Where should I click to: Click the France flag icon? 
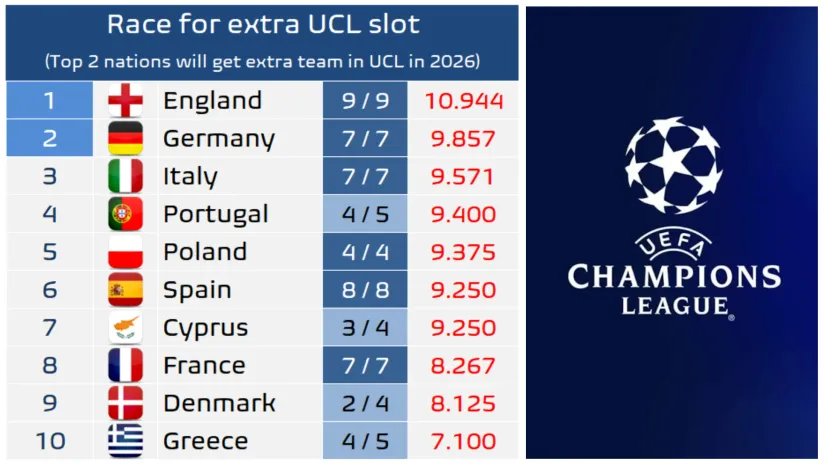[x=126, y=365]
